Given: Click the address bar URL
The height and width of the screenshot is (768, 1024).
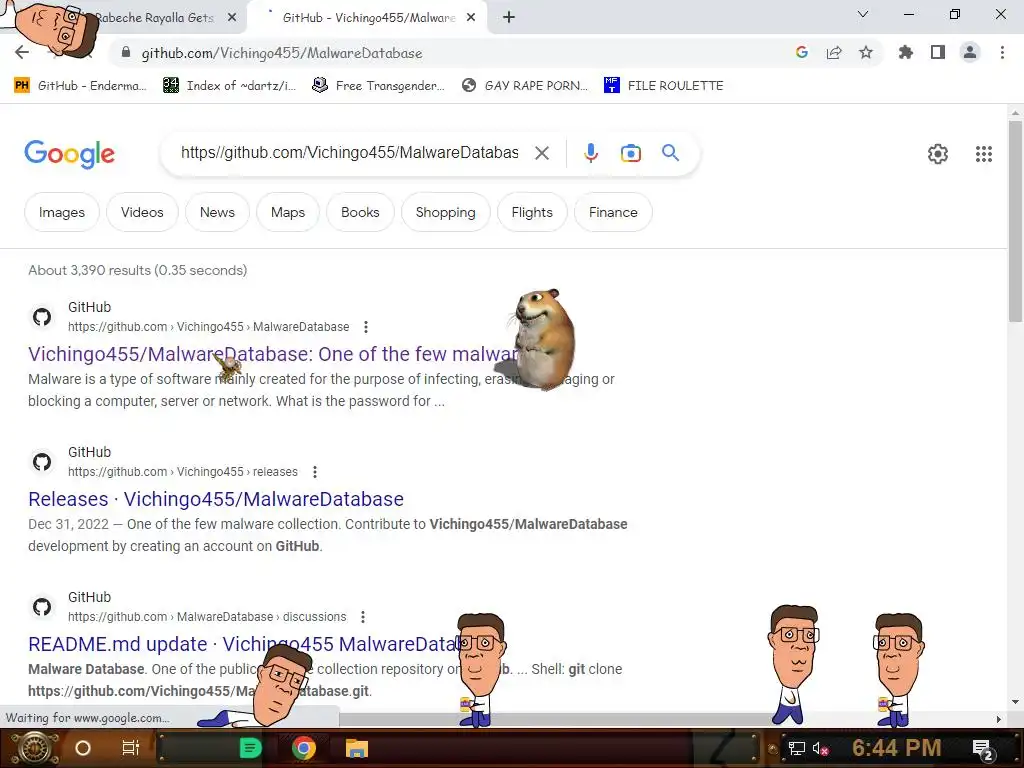Looking at the screenshot, I should pyautogui.click(x=282, y=53).
